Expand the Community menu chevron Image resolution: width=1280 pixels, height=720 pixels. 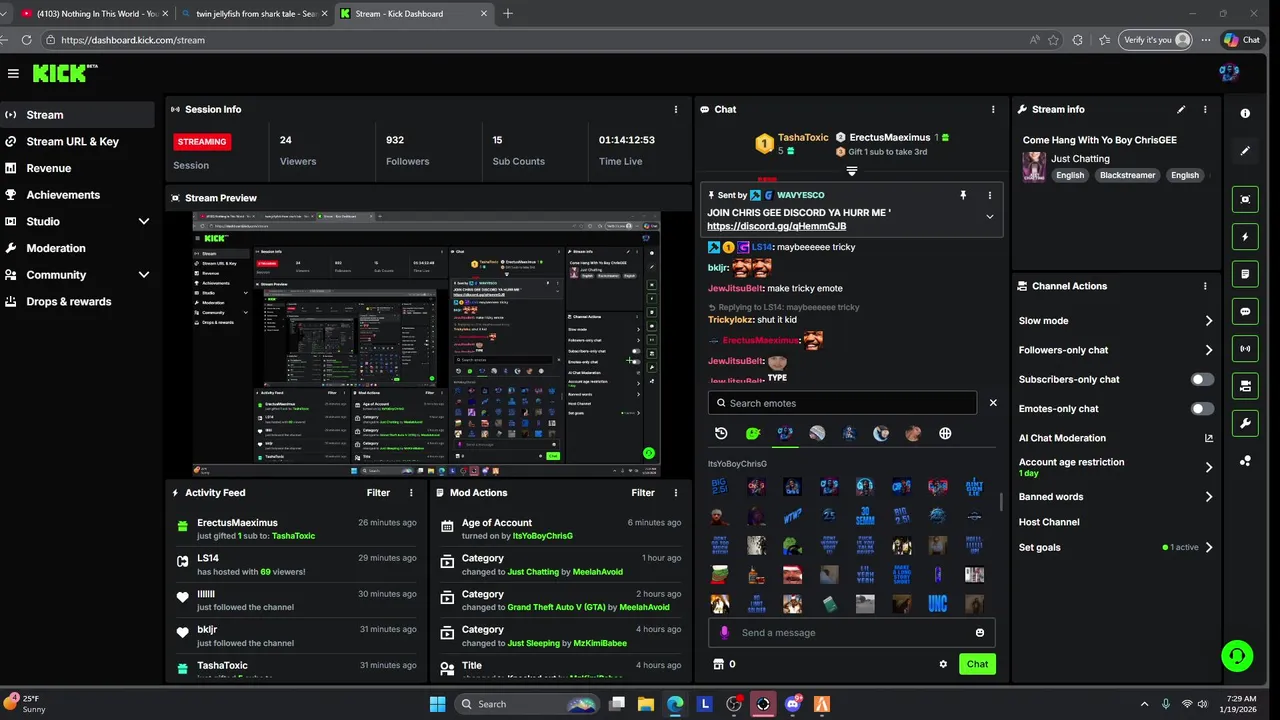pyautogui.click(x=144, y=274)
